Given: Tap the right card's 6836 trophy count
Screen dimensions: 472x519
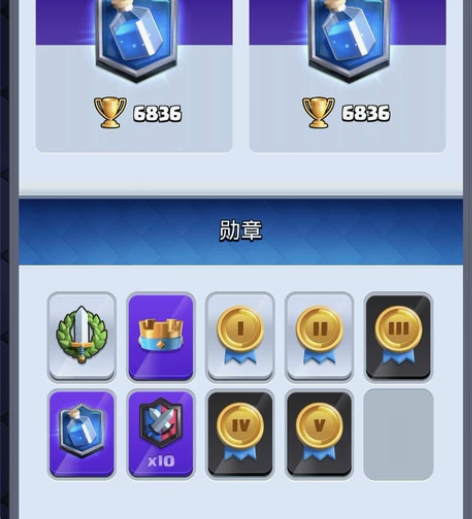Looking at the screenshot, I should (366, 113).
